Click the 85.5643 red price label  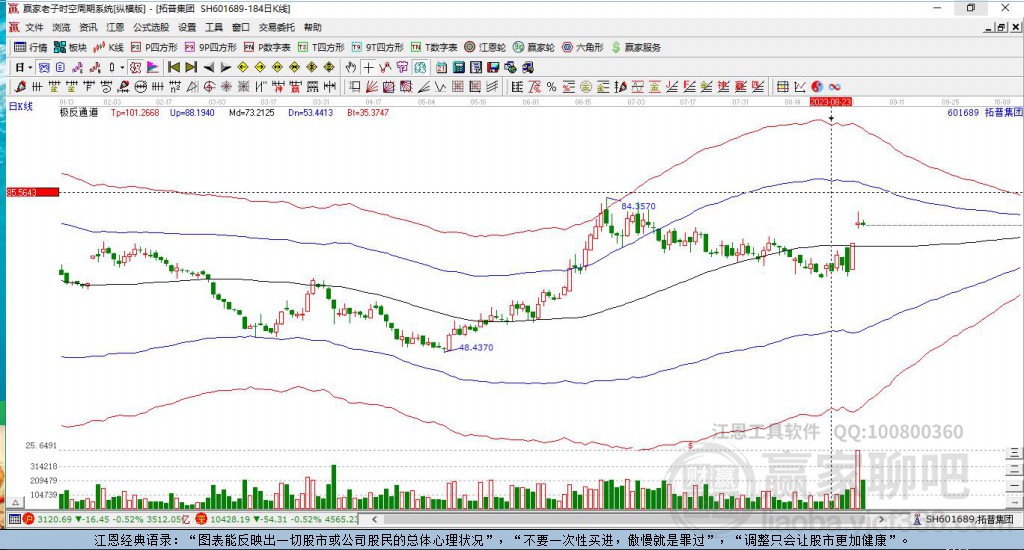pyautogui.click(x=33, y=192)
